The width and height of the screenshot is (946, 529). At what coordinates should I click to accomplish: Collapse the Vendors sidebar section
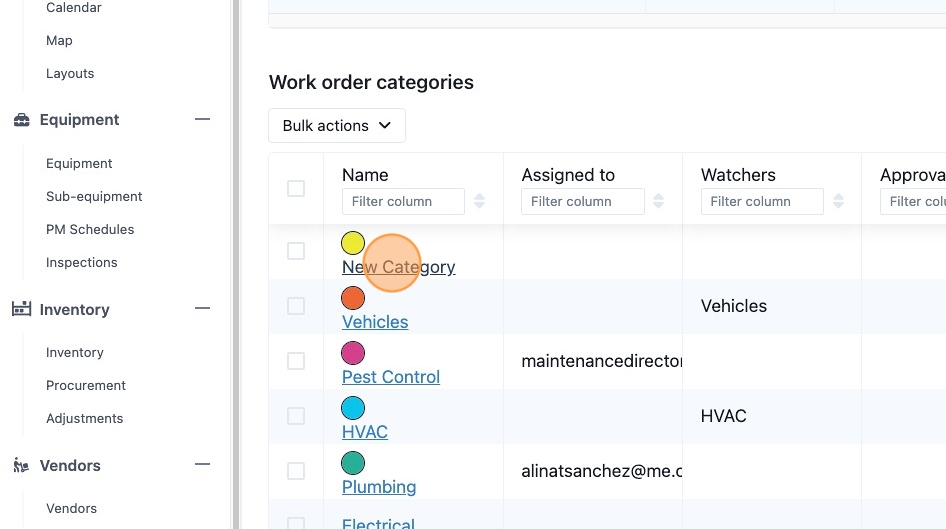click(x=202, y=464)
